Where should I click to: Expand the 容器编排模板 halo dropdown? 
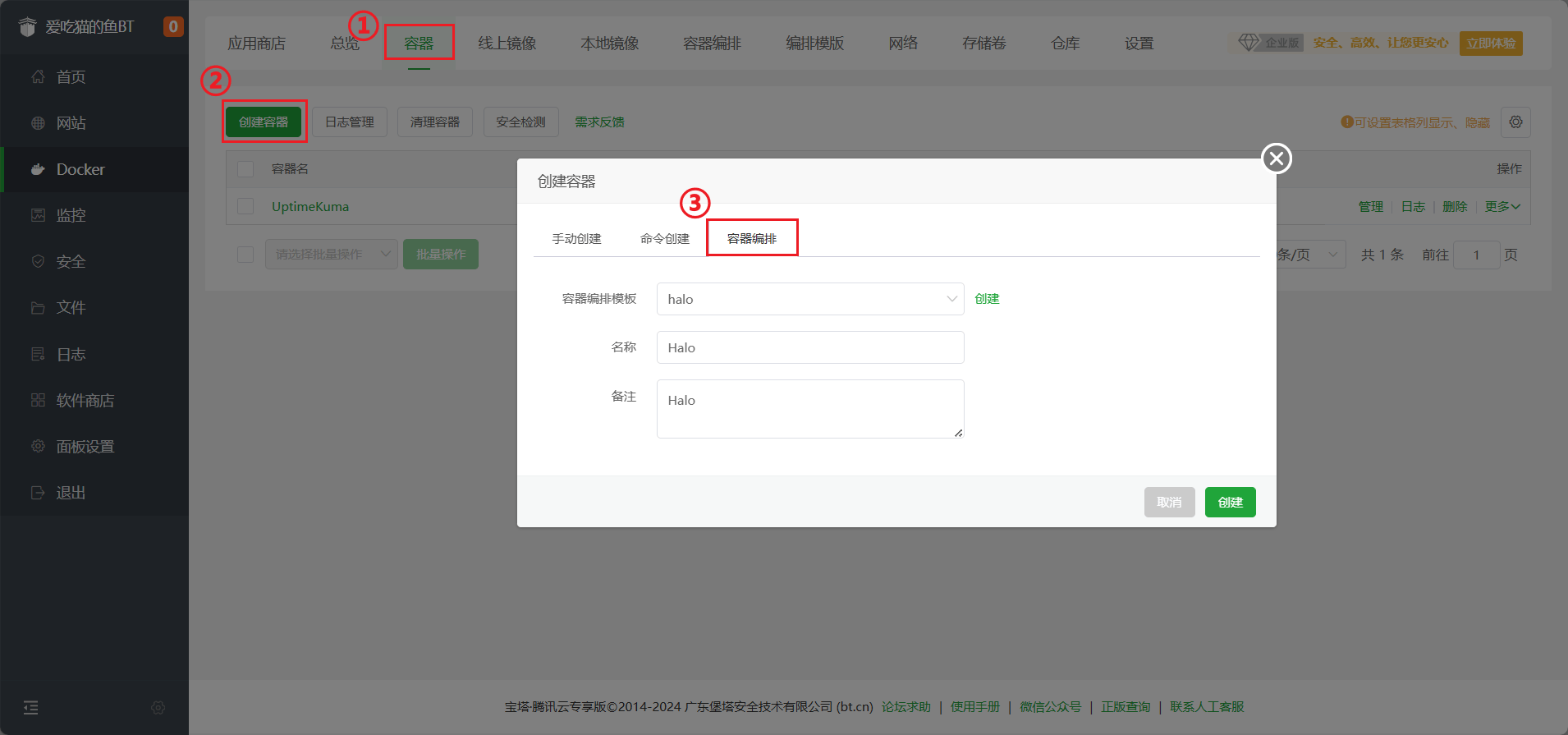[809, 299]
